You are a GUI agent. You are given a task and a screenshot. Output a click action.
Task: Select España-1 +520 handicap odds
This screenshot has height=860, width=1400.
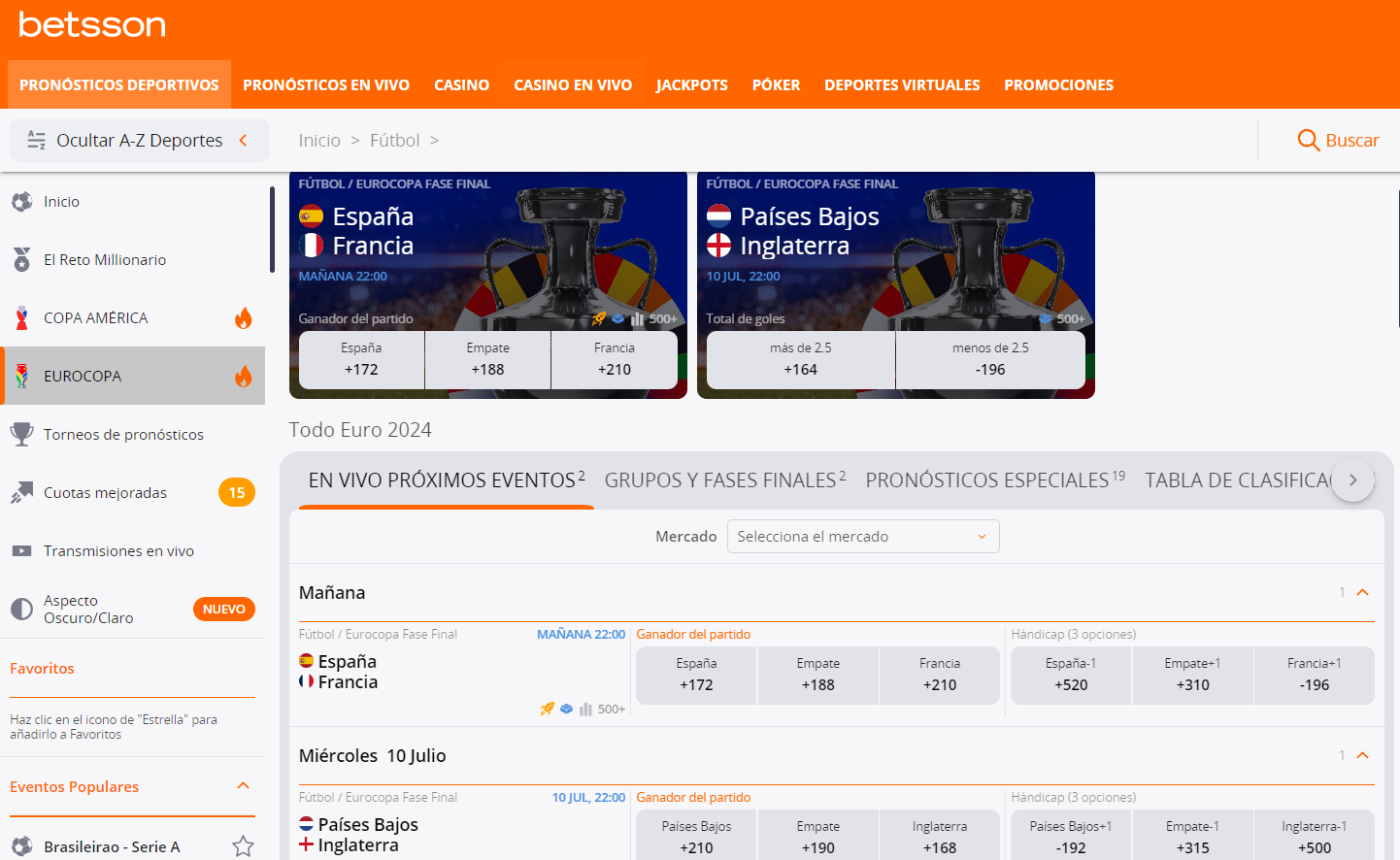(1071, 676)
